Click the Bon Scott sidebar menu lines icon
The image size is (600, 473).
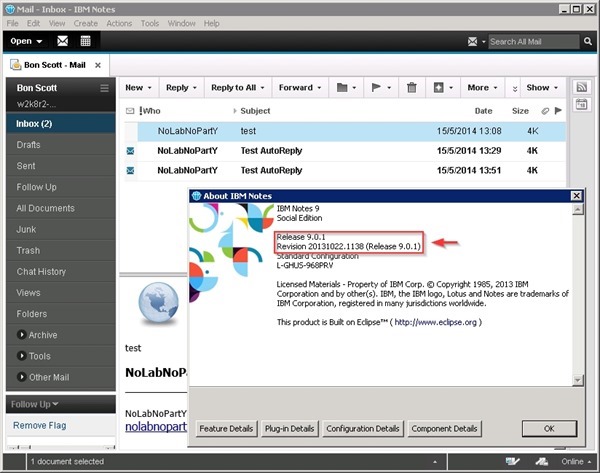(104, 88)
